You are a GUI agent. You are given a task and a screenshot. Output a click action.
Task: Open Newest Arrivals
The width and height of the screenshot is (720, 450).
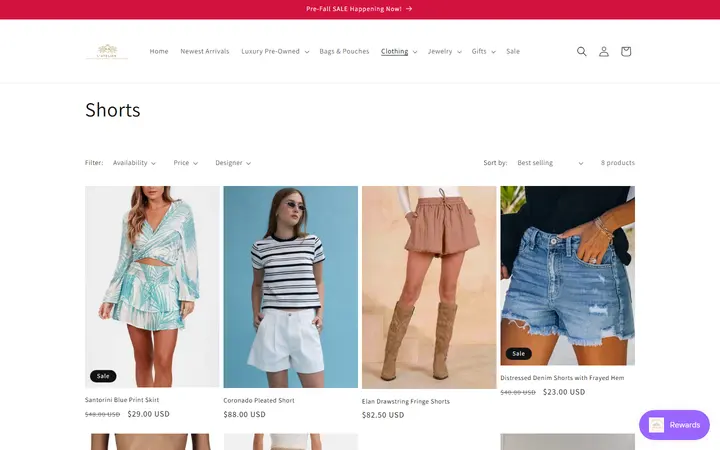[x=205, y=51]
